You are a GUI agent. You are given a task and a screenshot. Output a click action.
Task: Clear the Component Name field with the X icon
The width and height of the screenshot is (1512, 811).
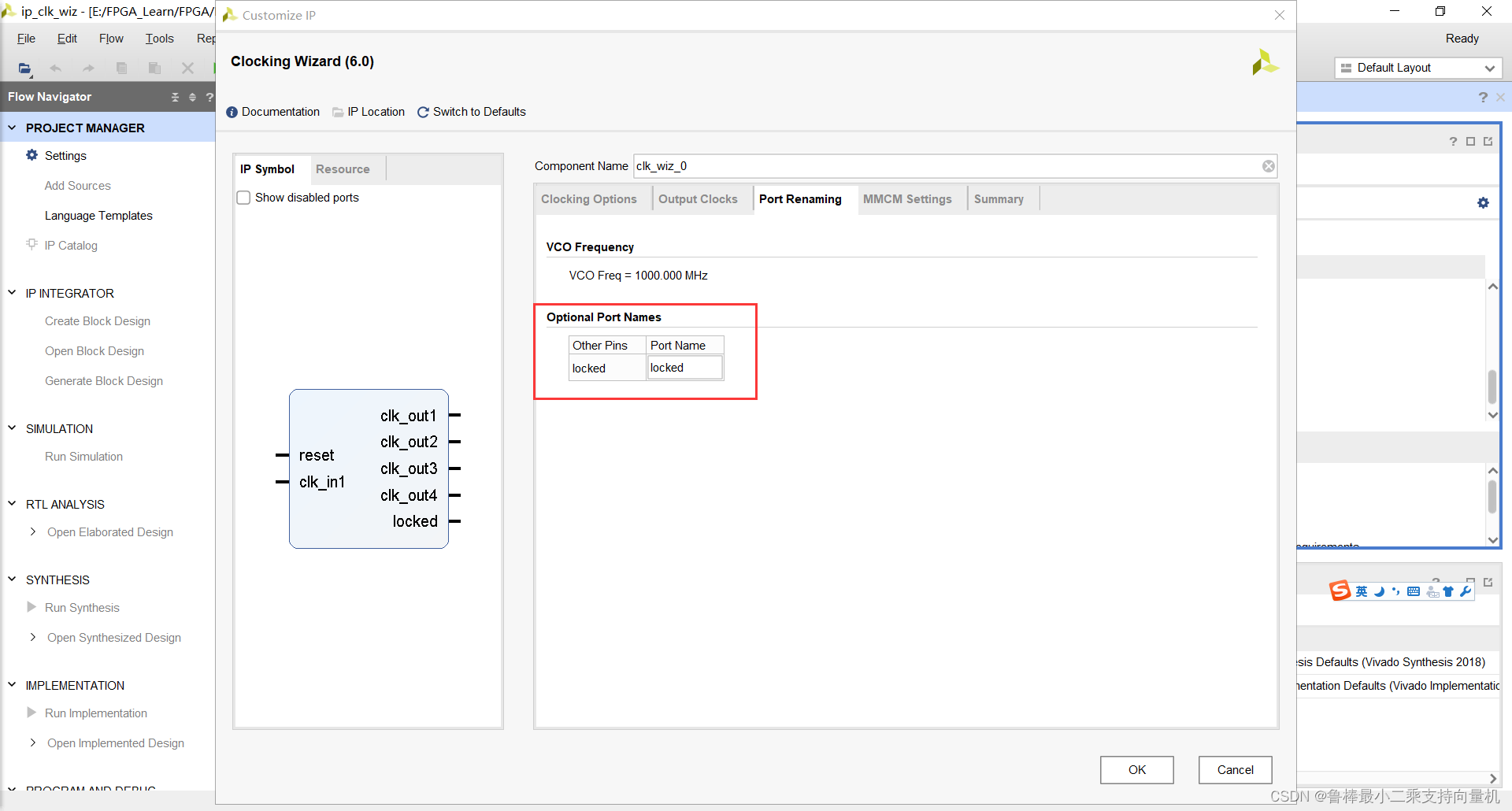[1269, 166]
